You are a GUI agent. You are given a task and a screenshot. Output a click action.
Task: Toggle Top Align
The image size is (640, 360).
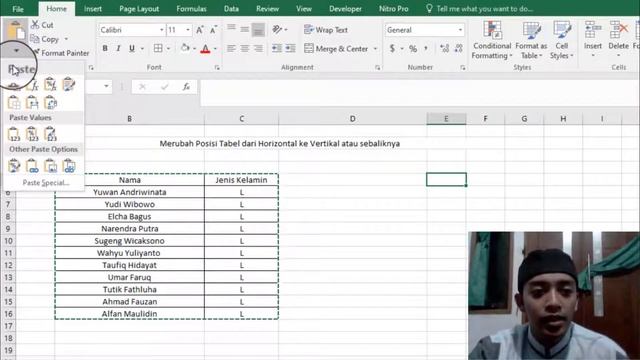point(231,29)
